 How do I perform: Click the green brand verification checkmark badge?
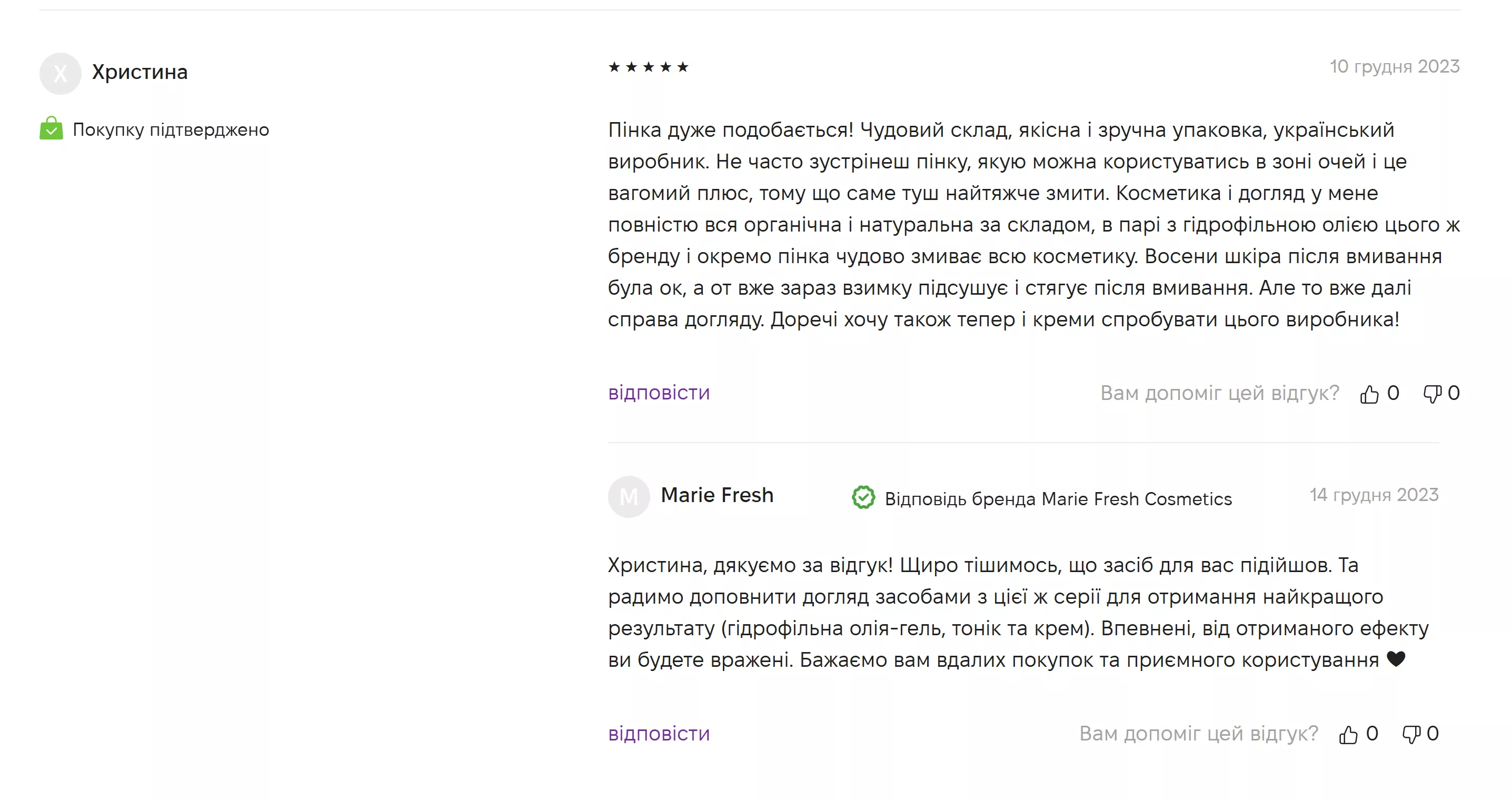863,498
